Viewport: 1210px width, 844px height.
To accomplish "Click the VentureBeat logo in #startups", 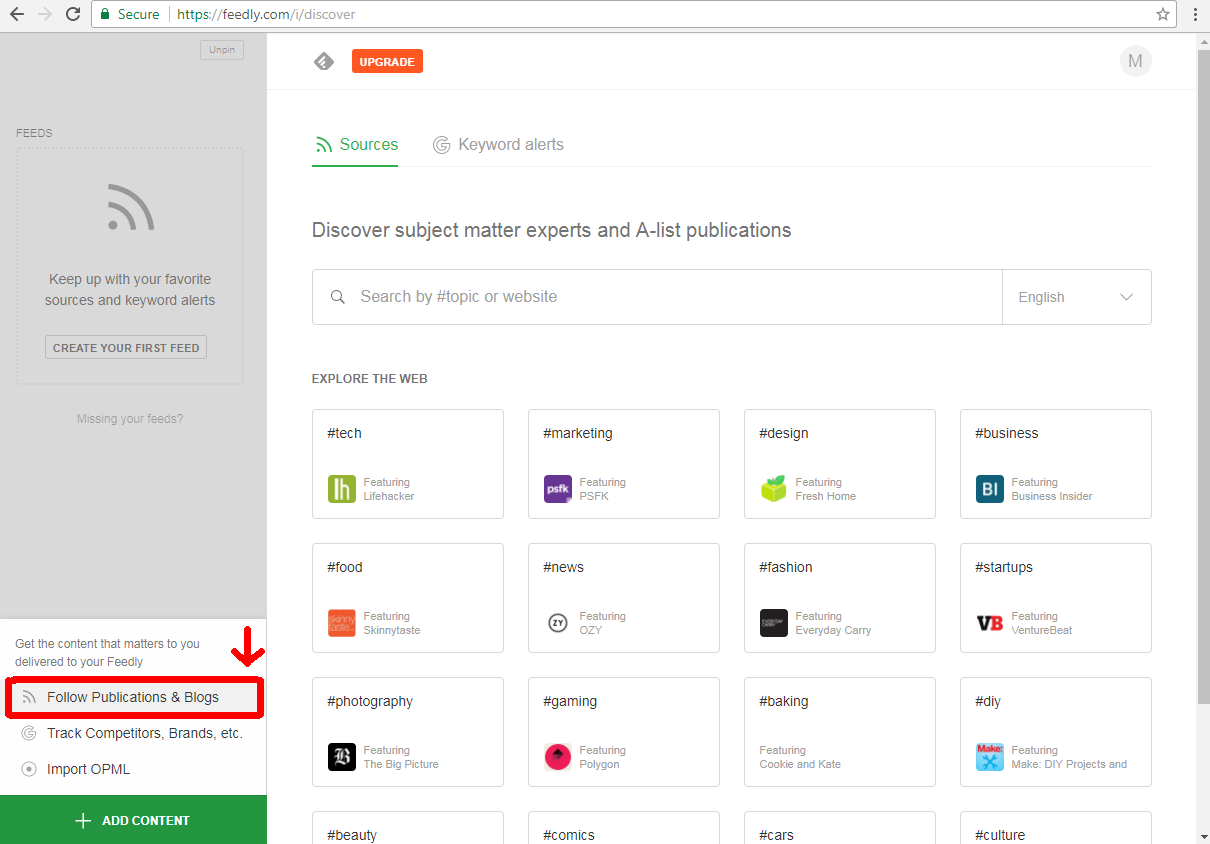I will [990, 623].
